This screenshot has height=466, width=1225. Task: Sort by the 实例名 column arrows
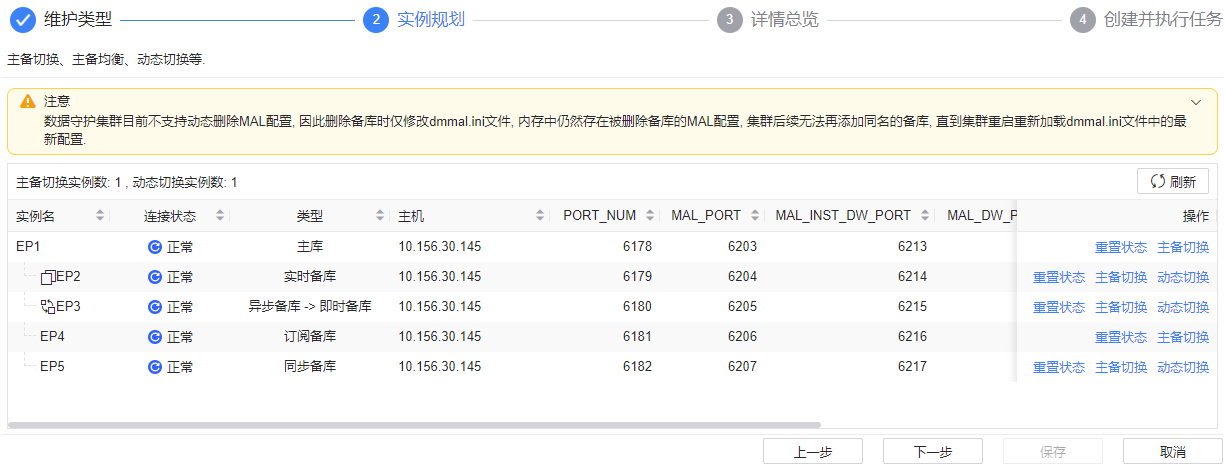click(x=100, y=216)
